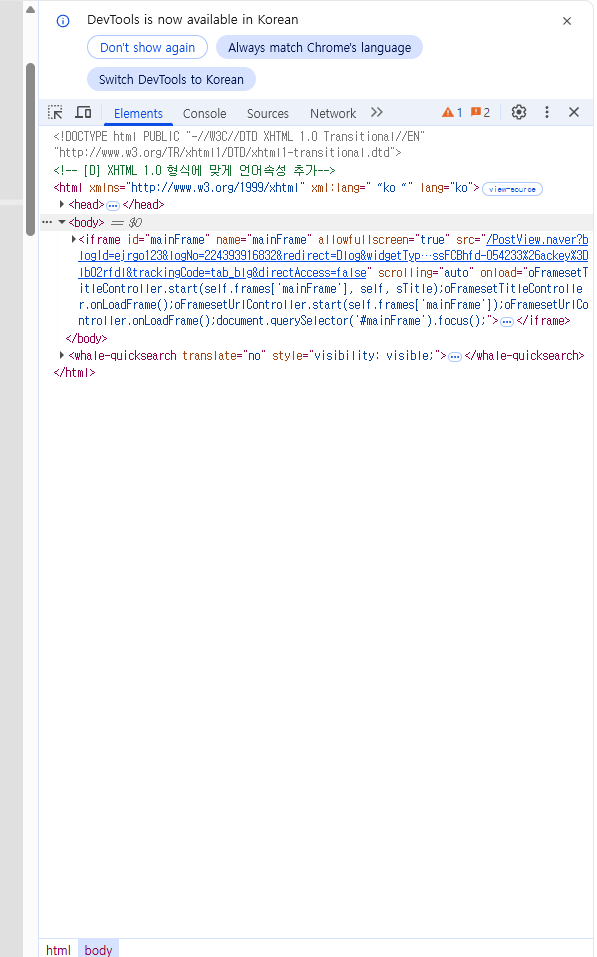Click the page scrollbar up arrow
This screenshot has height=957, width=597.
pos(30,10)
